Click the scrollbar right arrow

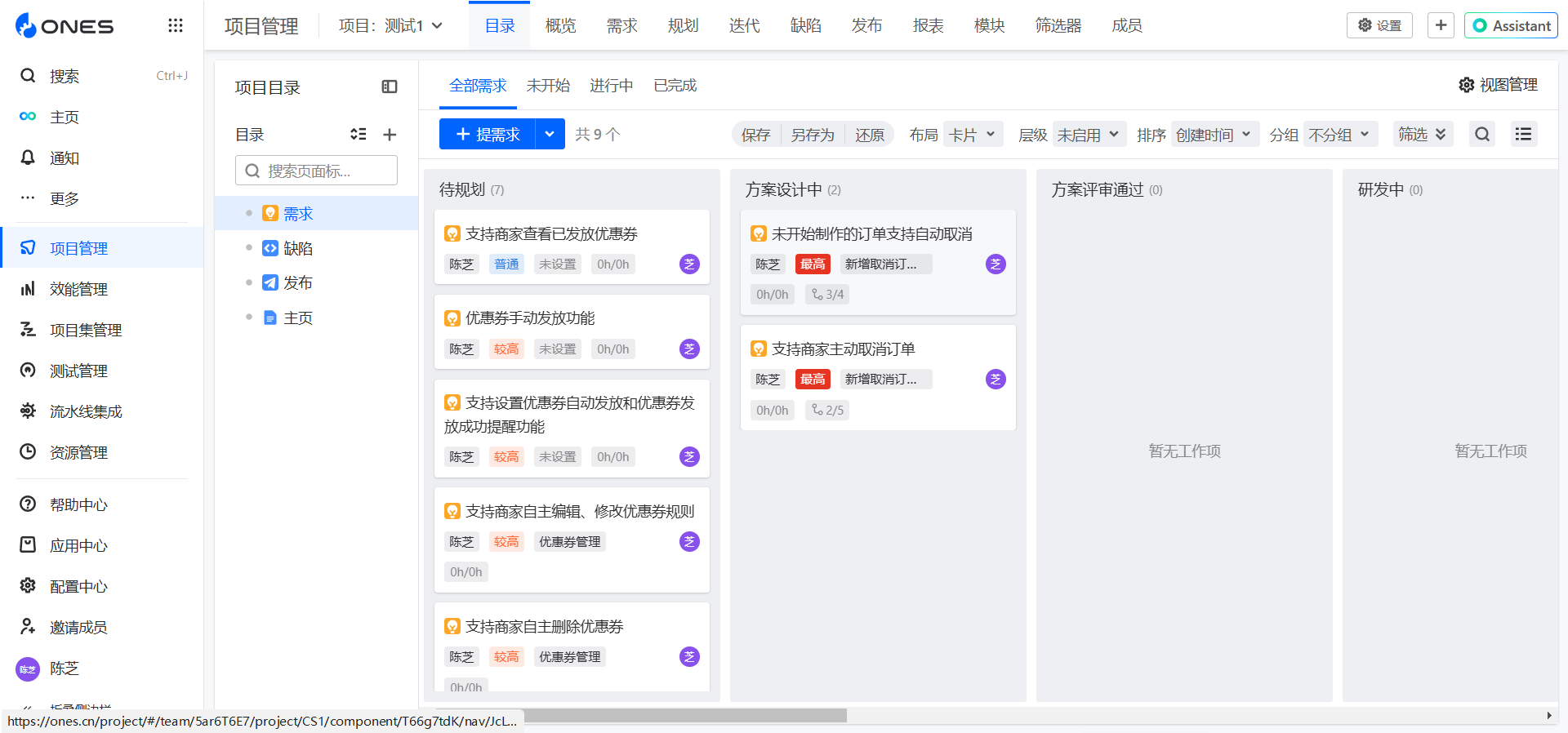[1549, 716]
